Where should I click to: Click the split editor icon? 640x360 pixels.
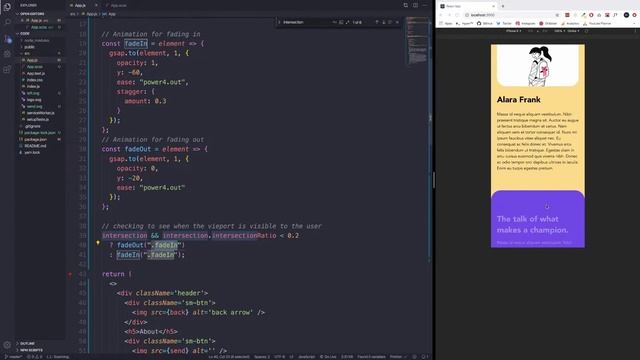click(x=415, y=5)
